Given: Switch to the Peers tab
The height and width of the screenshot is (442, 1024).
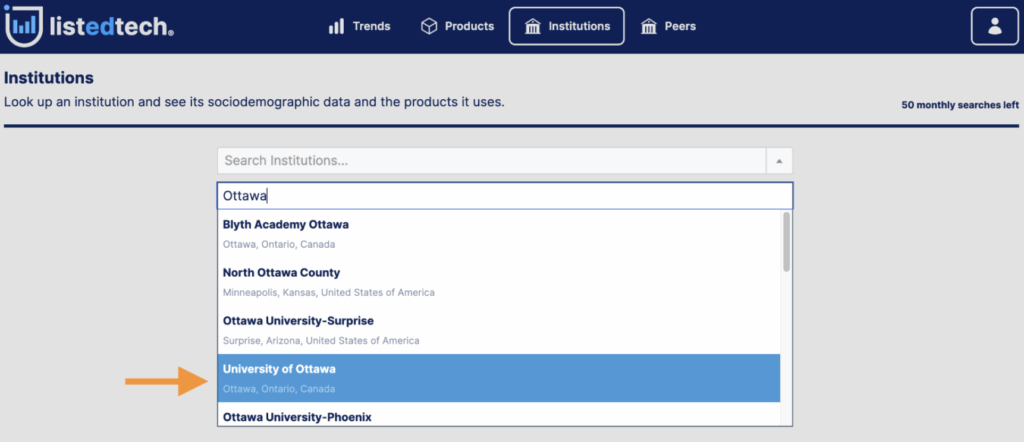Looking at the screenshot, I should pyautogui.click(x=669, y=27).
